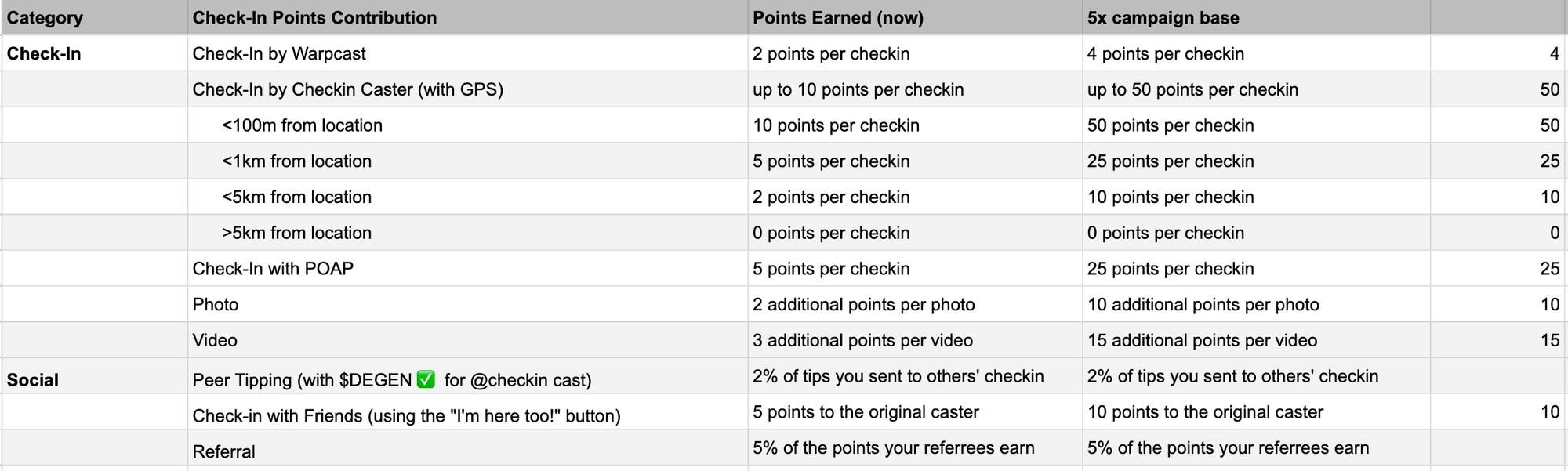This screenshot has width=1568, height=471.
Task: Click the "Video" row label cell
Action: click(215, 340)
